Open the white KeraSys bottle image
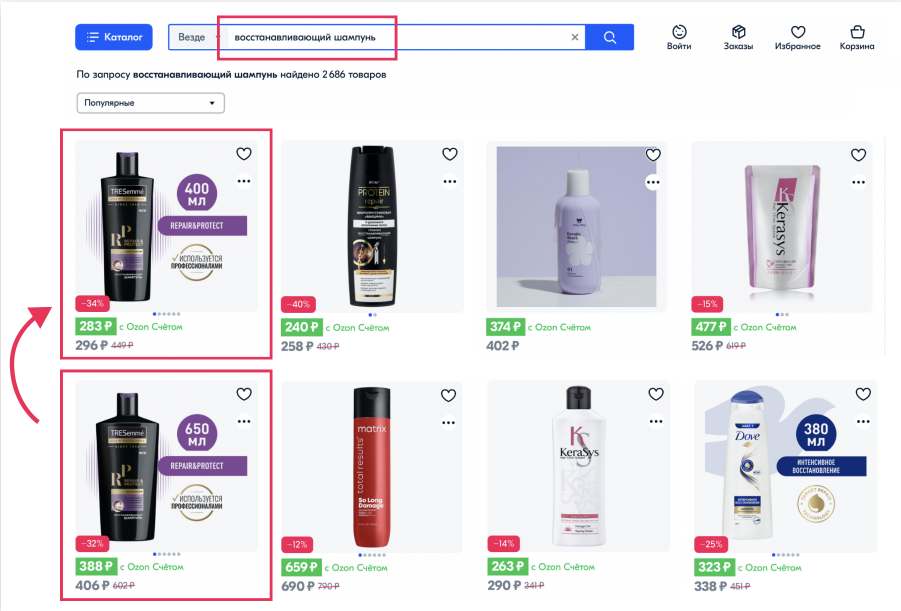The width and height of the screenshot is (901, 611). 578,467
